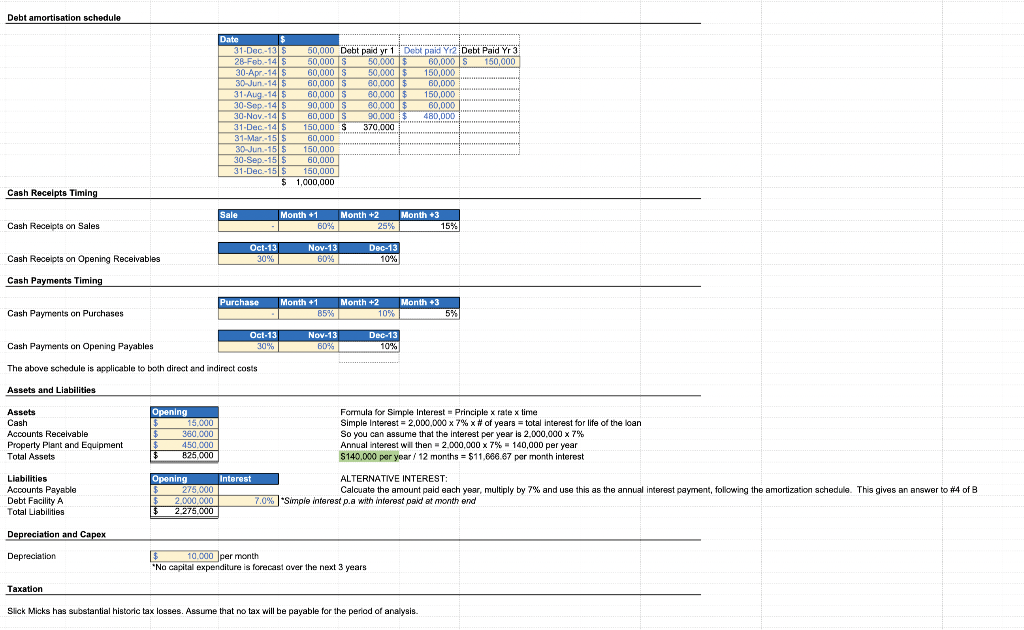Click the 25% cell in Cash Receipts on Sales

click(369, 226)
